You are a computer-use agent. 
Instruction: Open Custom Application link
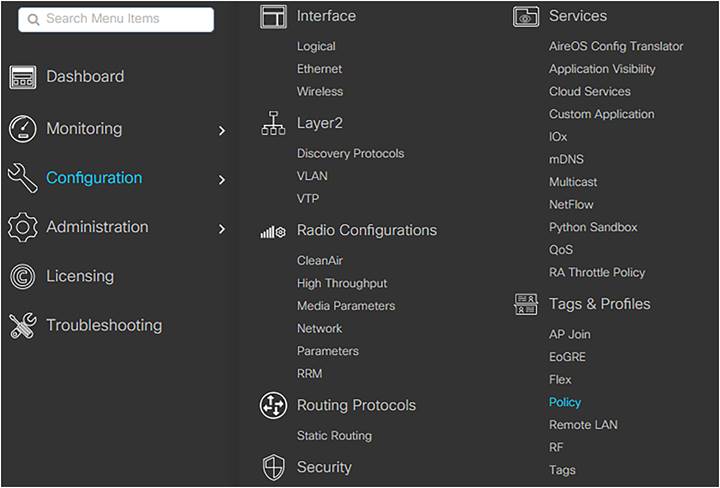[602, 114]
